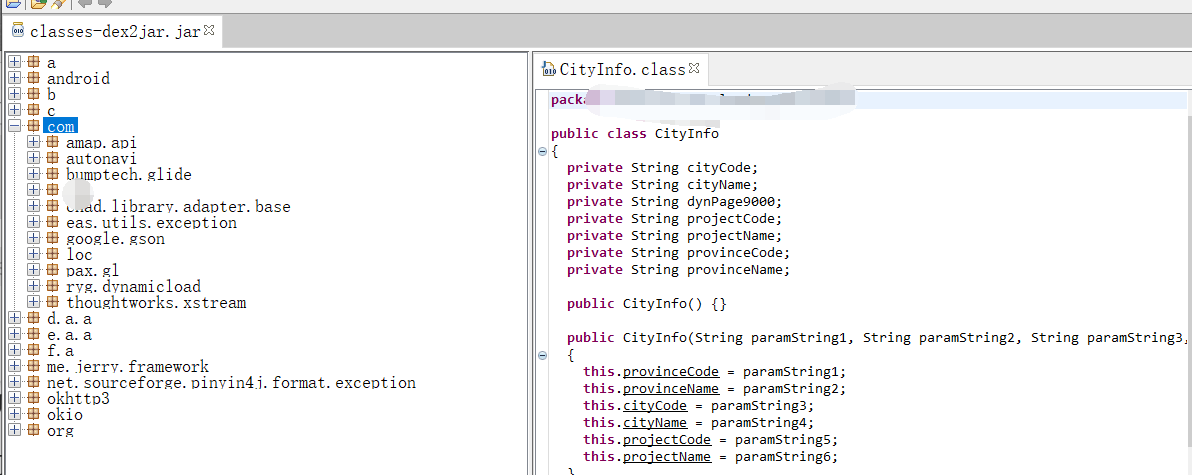Click the package icon next to okio
Screen dimensions: 1192x475
click(33, 414)
